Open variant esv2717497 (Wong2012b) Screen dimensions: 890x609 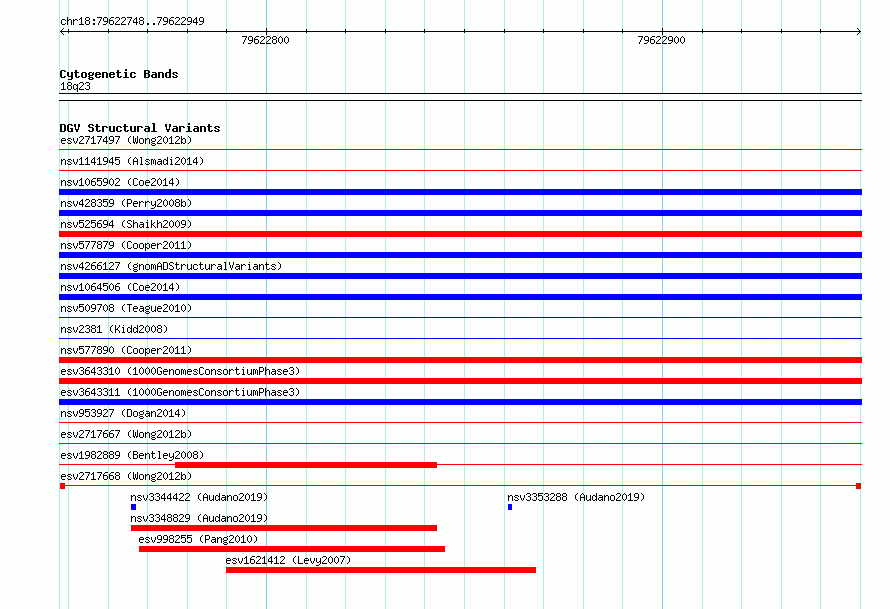(126, 140)
